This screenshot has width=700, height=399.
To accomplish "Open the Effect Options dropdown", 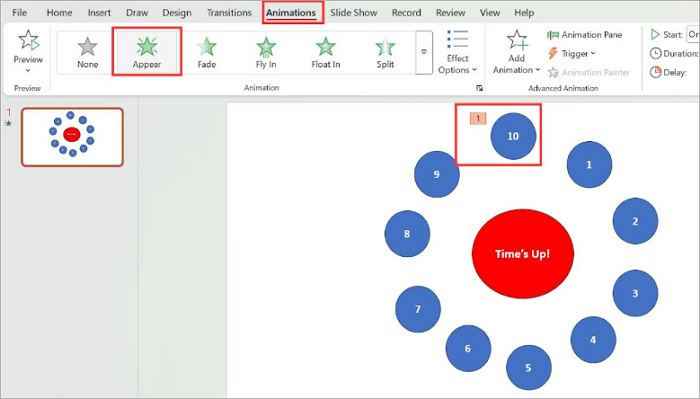I will point(458,52).
